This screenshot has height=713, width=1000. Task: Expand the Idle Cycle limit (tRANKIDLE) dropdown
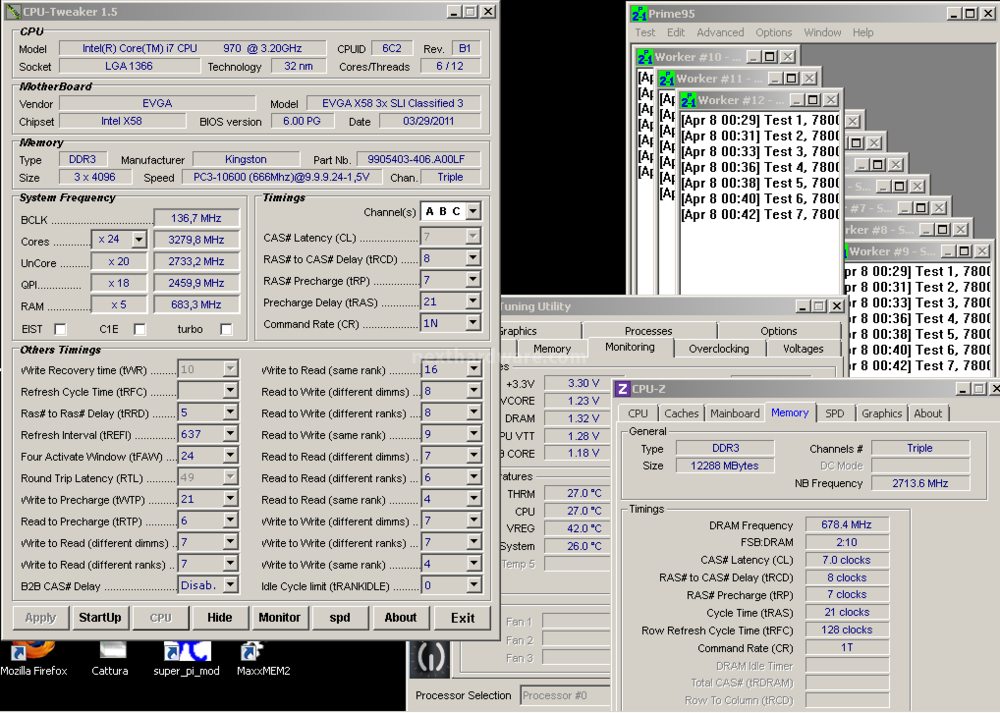pos(473,585)
